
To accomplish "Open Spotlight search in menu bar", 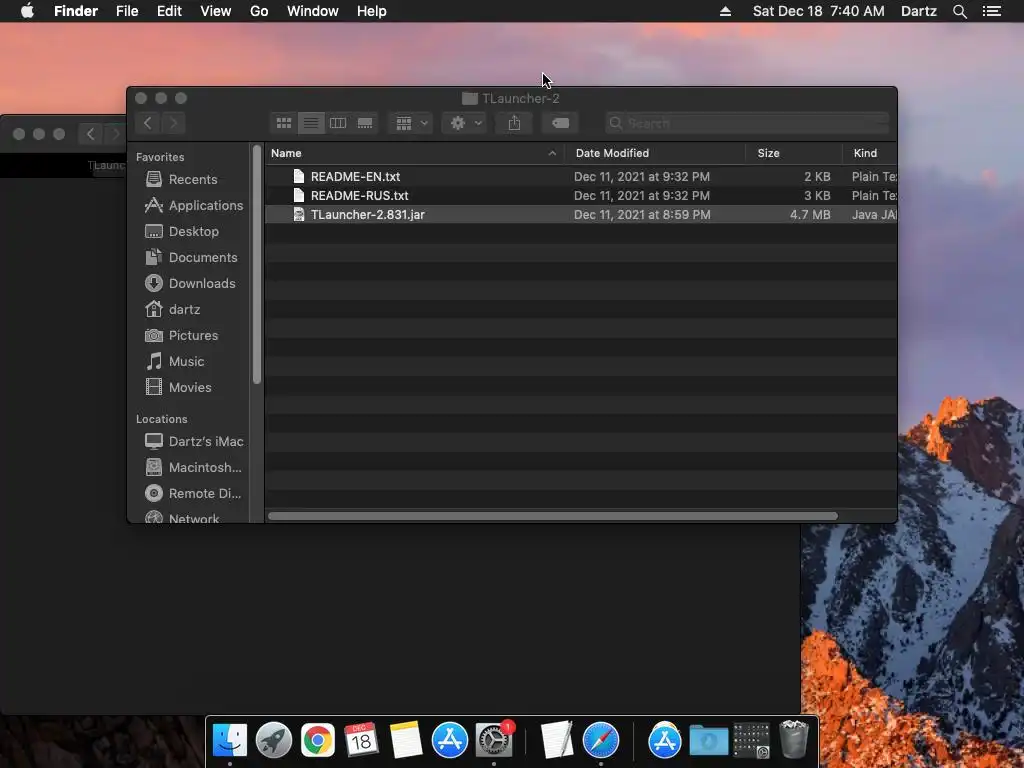I will [x=959, y=11].
